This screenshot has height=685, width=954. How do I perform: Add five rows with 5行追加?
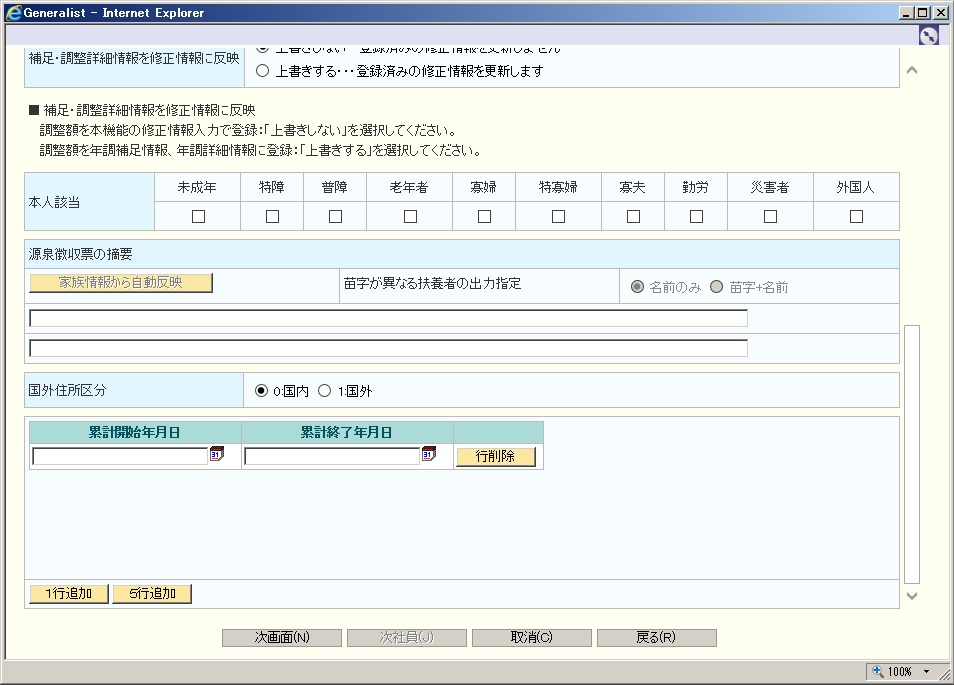tap(152, 594)
